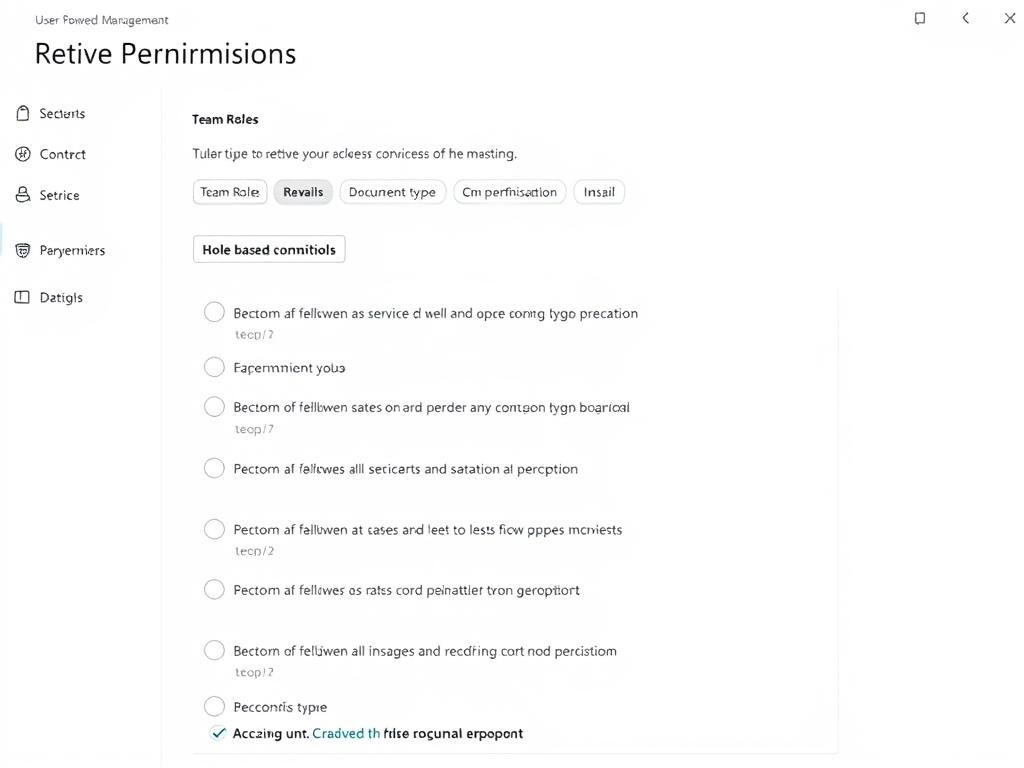This screenshot has width=1024, height=768.
Task: Open the Insail tab
Action: click(x=599, y=192)
